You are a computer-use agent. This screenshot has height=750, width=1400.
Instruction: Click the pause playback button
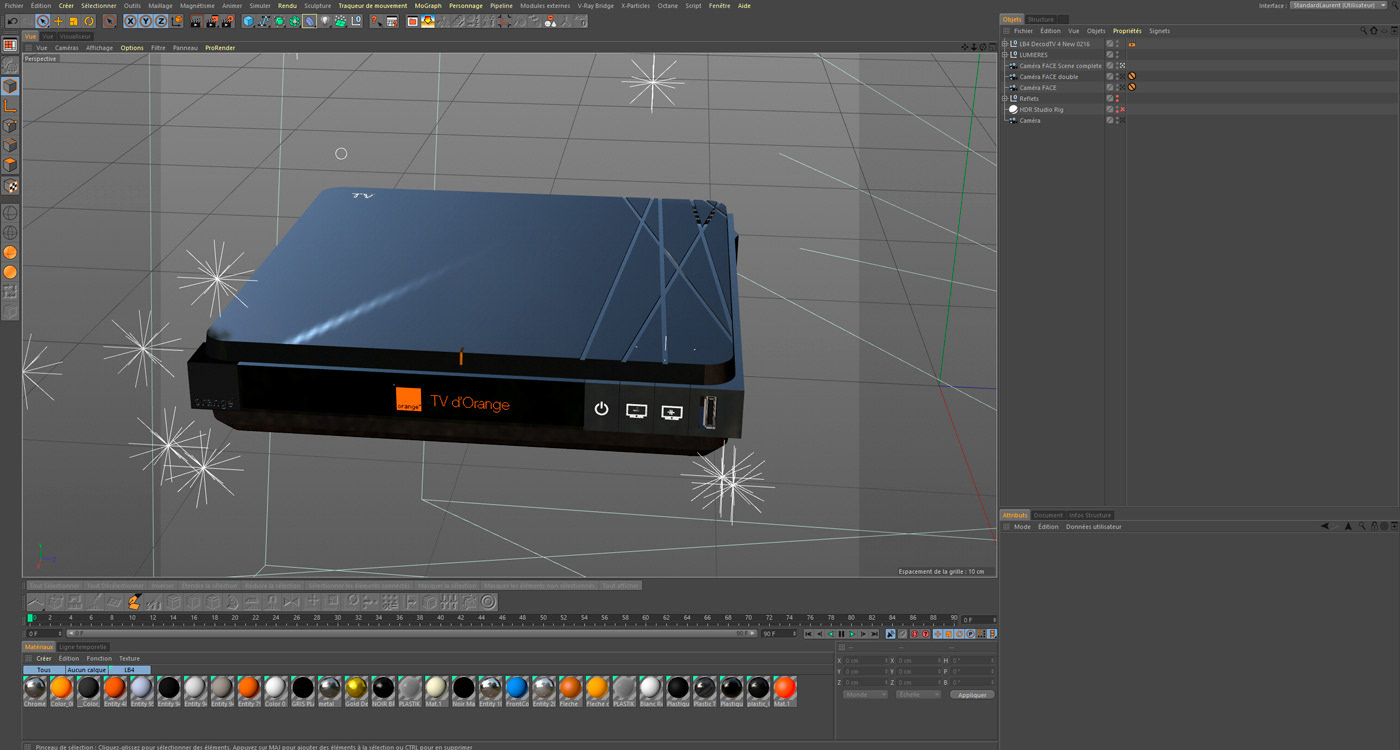click(x=841, y=634)
